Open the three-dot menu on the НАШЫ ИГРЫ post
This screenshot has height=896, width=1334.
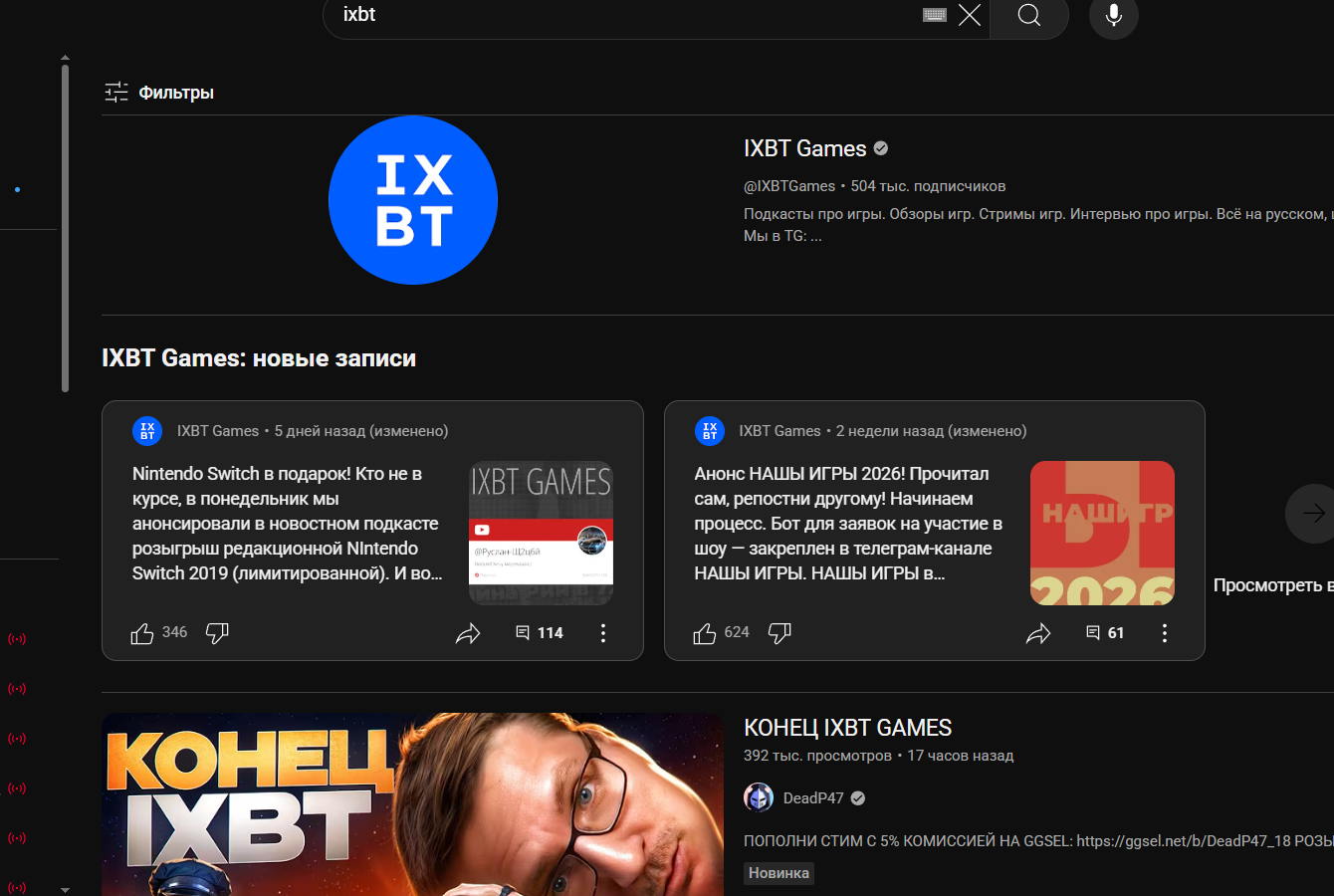pos(1165,633)
